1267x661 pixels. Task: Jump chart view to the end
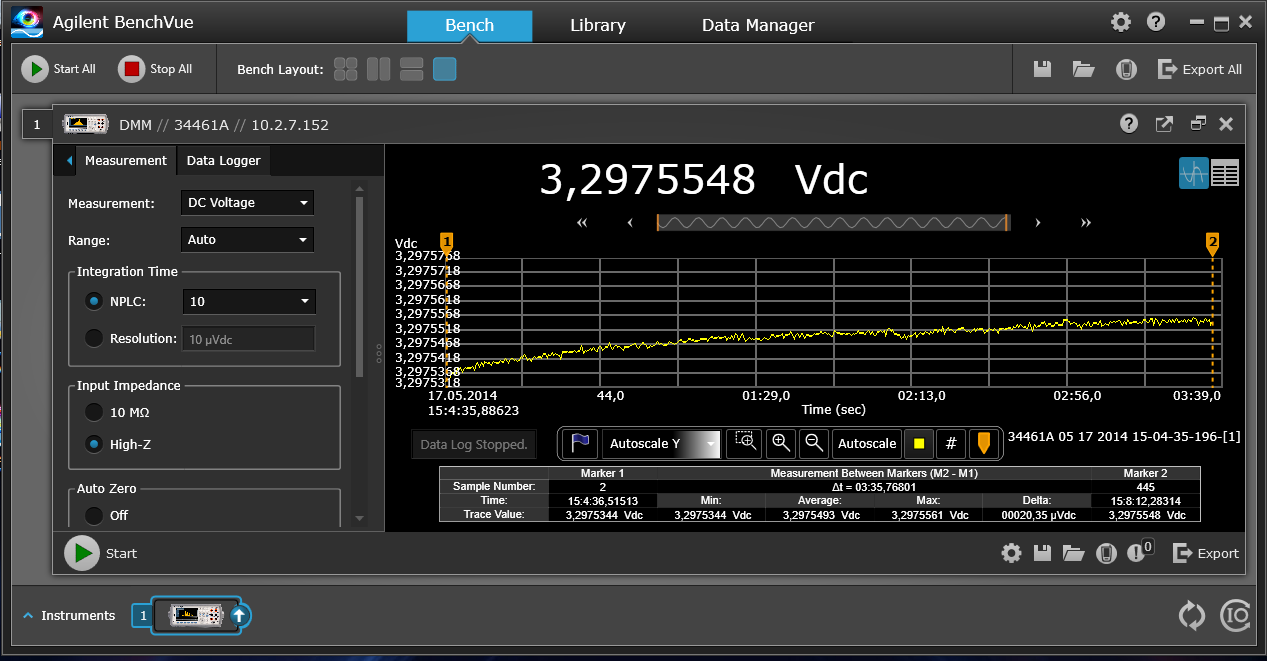point(1086,223)
